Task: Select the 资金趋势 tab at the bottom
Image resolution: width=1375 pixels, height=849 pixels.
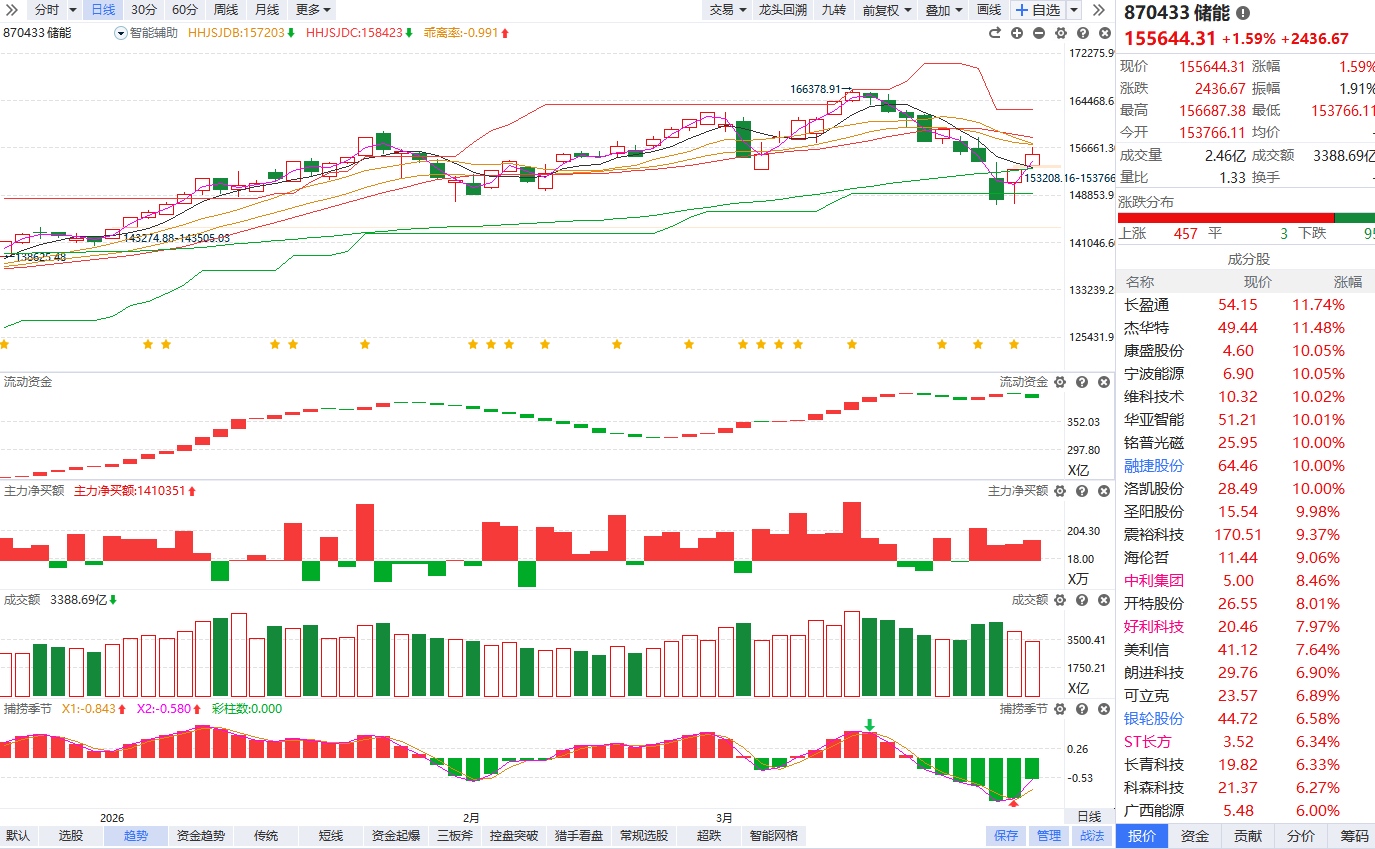Action: (200, 836)
